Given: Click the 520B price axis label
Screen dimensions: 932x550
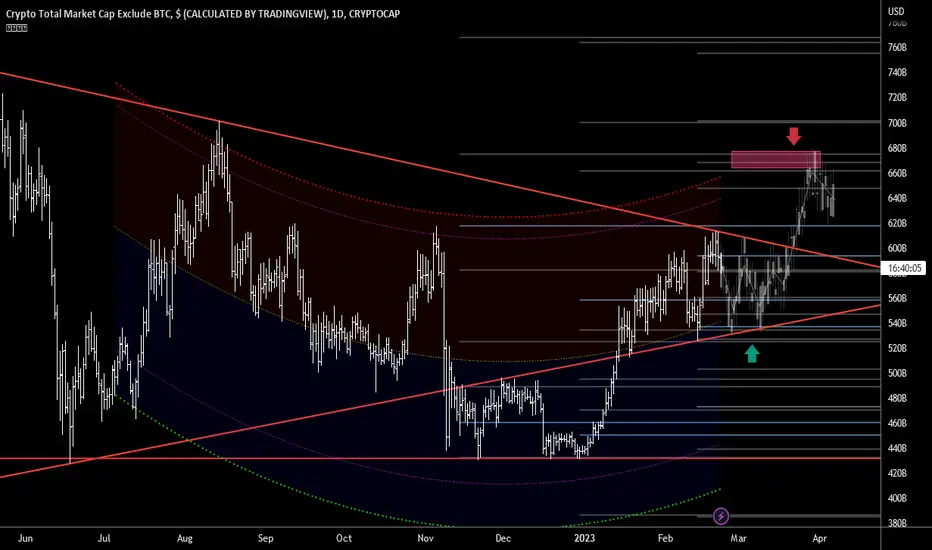Looking at the screenshot, I should (897, 348).
